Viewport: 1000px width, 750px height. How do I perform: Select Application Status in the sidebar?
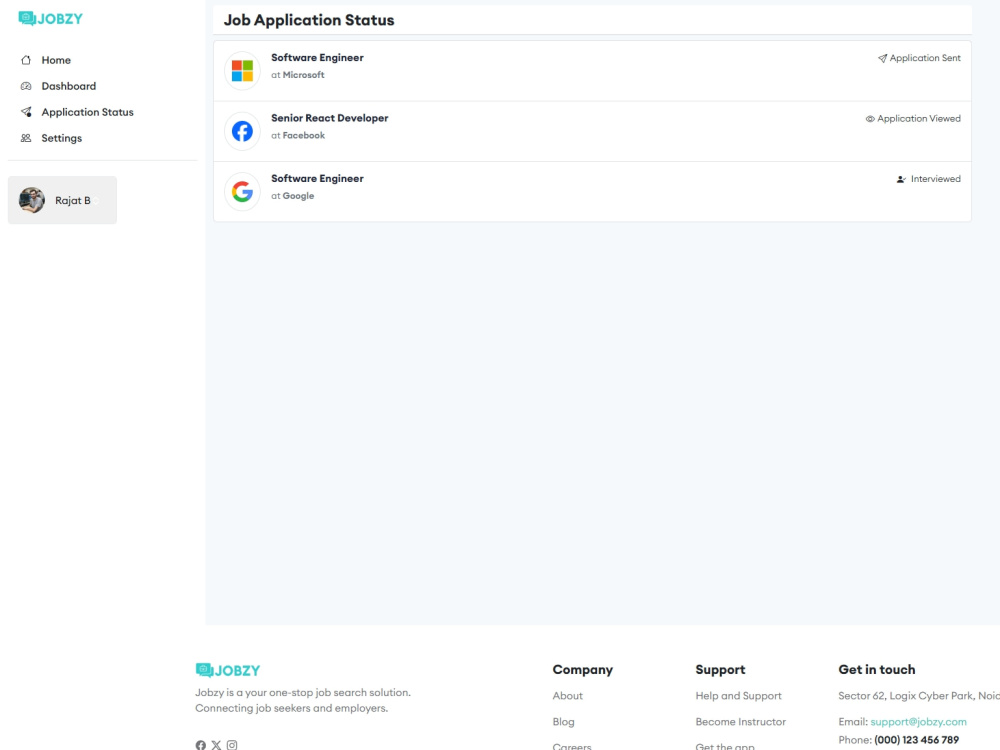click(87, 112)
